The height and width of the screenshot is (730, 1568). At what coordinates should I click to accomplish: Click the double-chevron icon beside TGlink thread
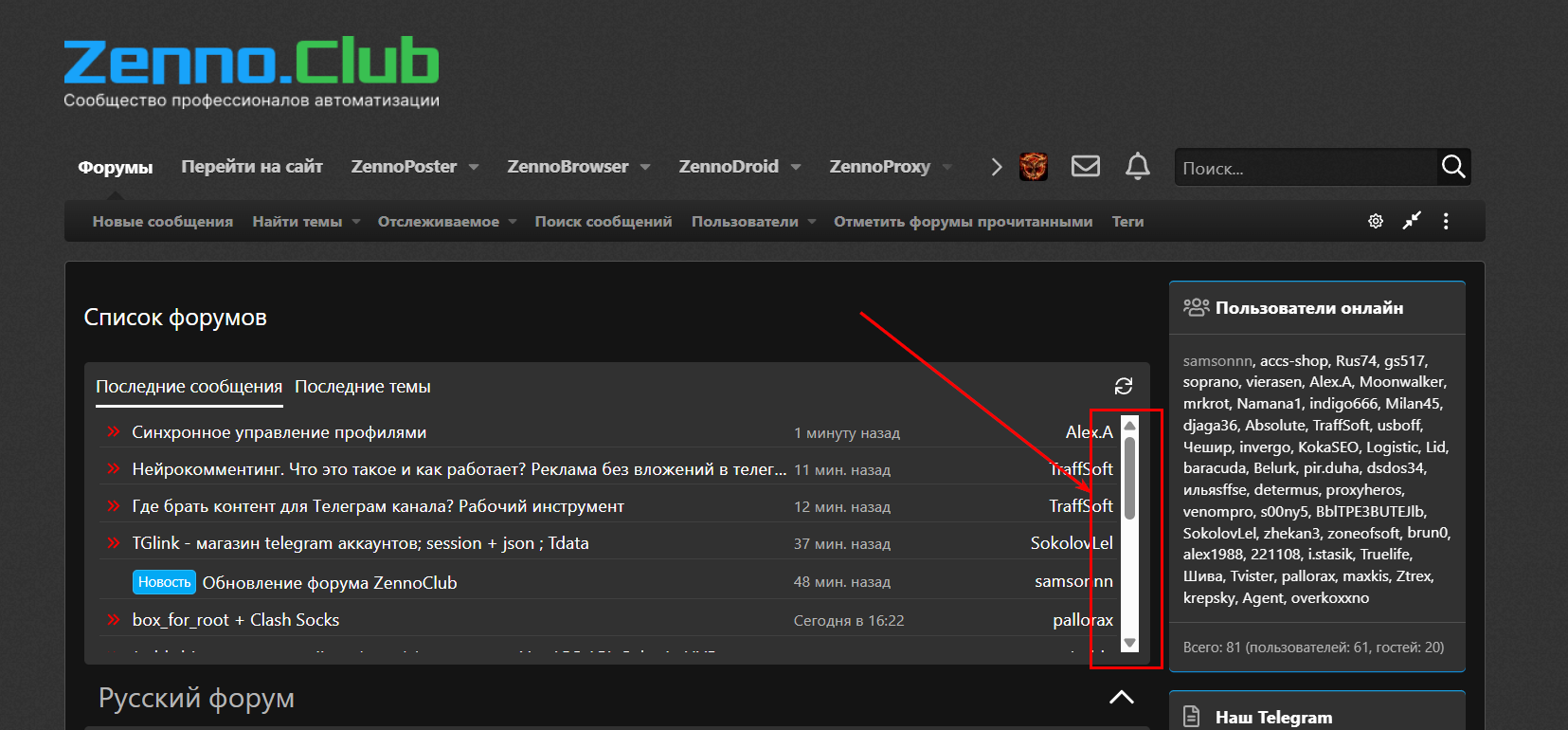coord(114,543)
